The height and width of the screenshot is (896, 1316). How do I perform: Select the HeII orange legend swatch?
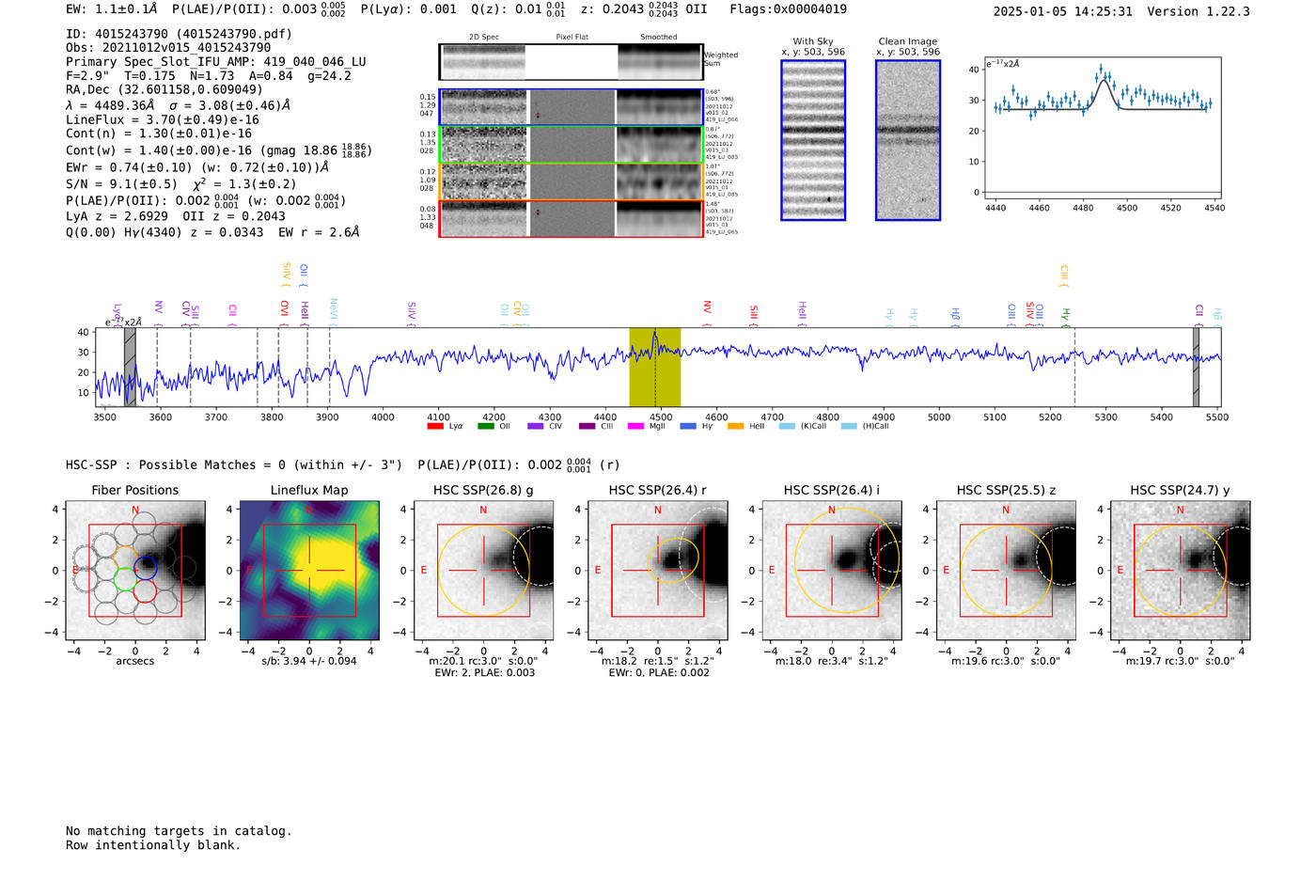click(x=736, y=426)
